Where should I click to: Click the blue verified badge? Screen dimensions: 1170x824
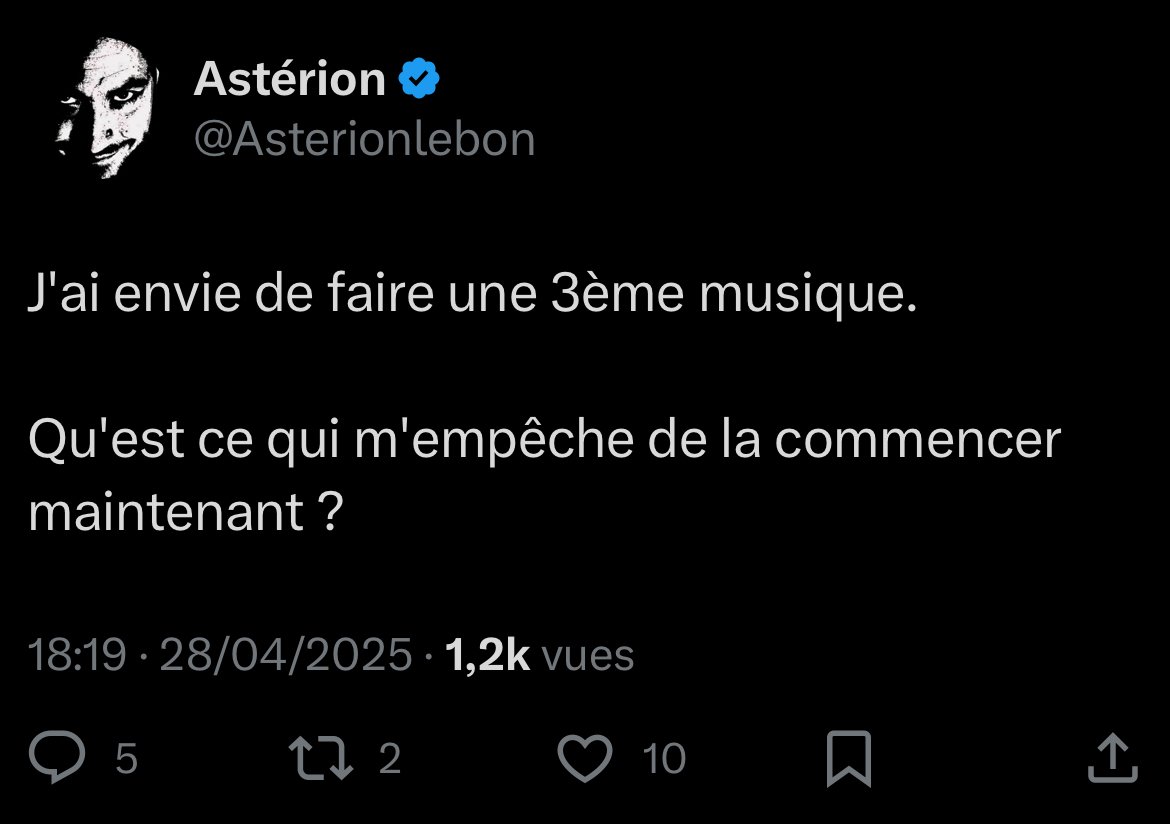[x=420, y=79]
